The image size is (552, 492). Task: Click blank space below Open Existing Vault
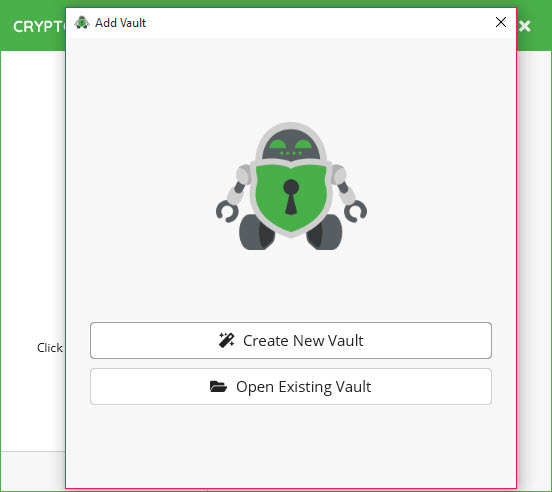coord(291,445)
